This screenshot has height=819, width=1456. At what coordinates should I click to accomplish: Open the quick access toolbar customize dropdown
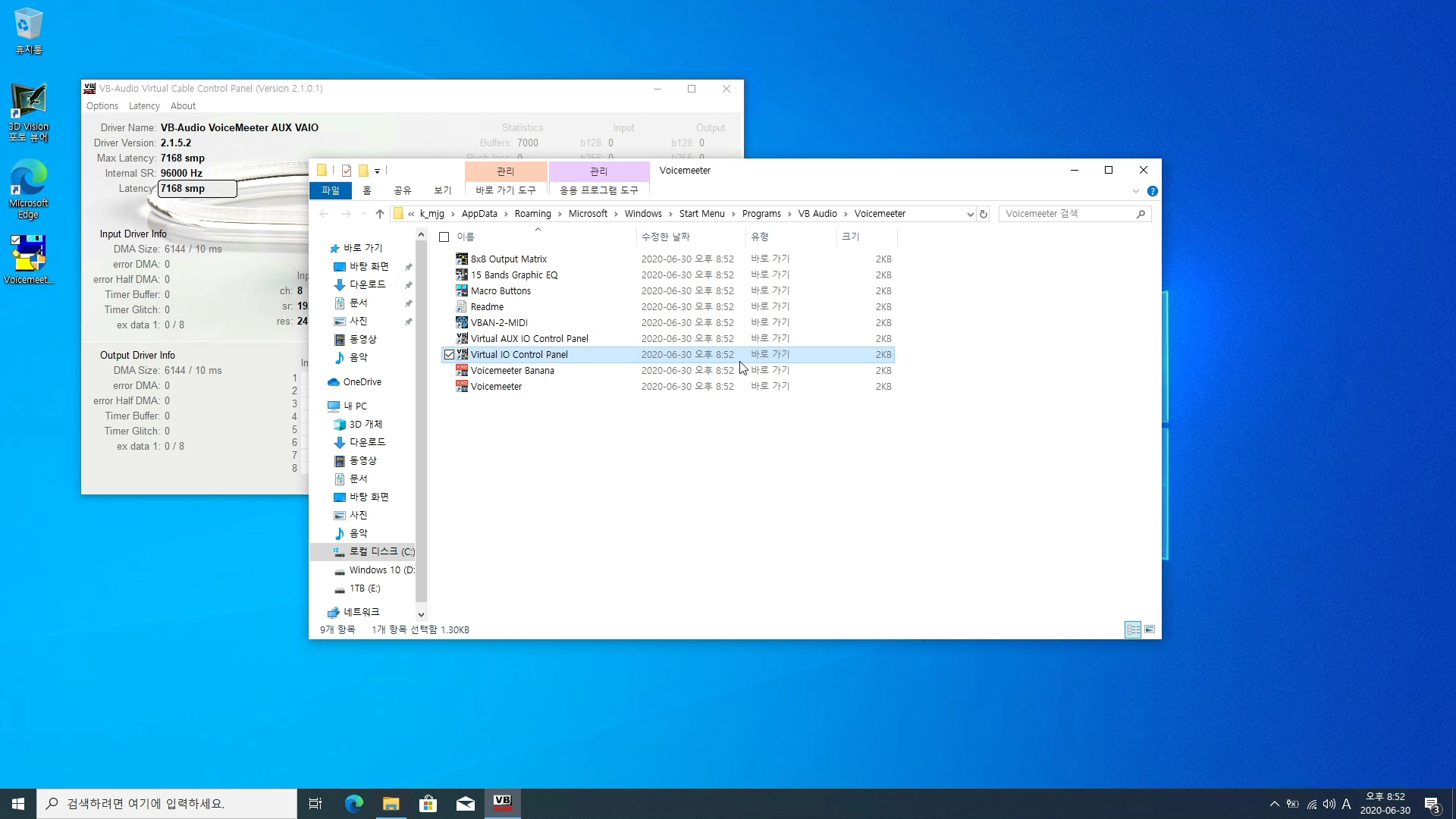(377, 171)
